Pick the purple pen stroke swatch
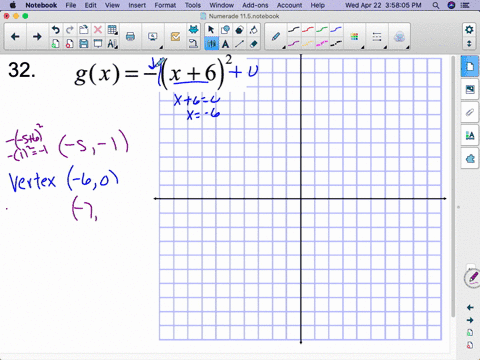Screen dimensions: 480x360 coord(293,44)
